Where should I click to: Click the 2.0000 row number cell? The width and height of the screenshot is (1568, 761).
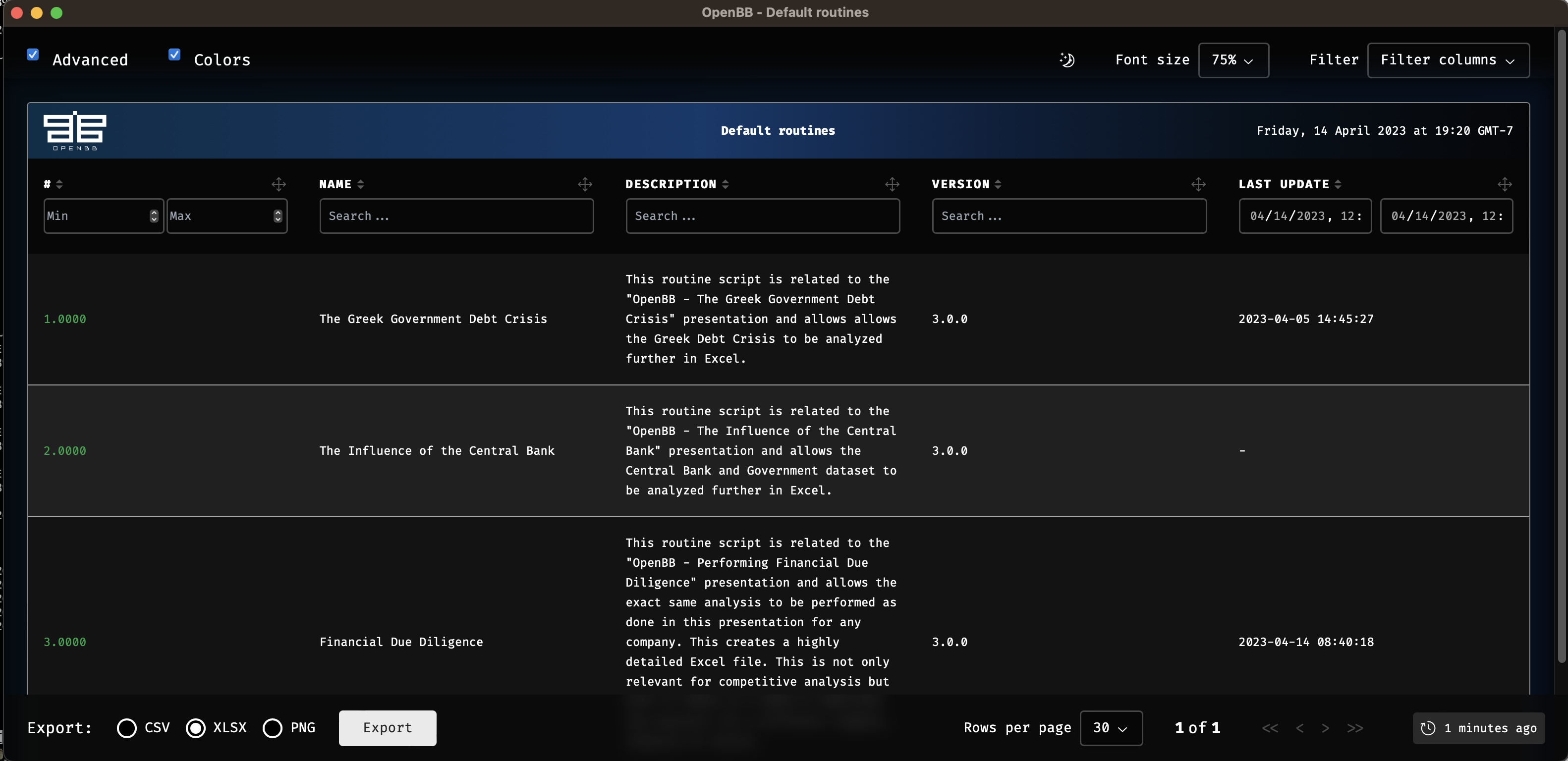64,451
